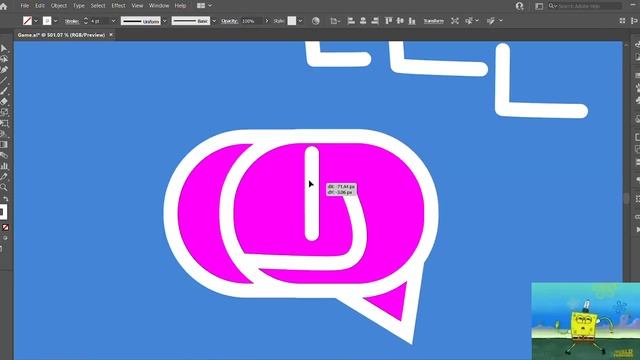
Task: Open the View menu
Action: [138, 6]
